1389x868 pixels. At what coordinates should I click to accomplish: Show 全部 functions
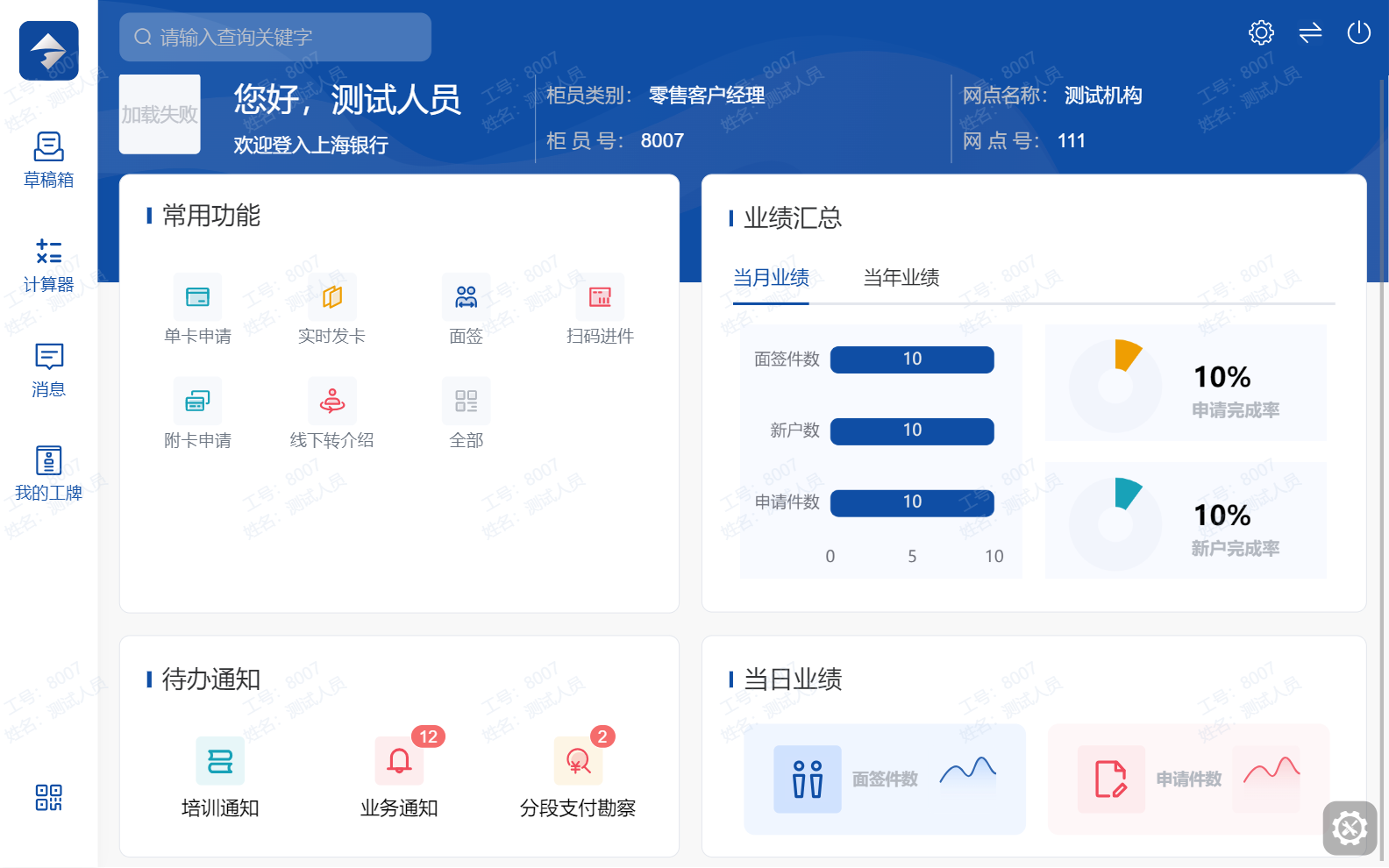pyautogui.click(x=466, y=414)
